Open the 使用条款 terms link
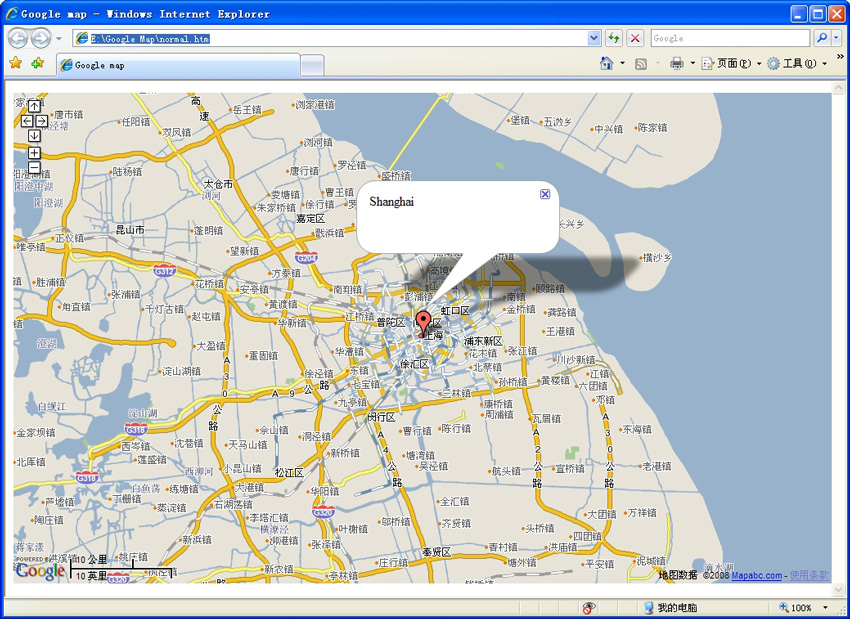The image size is (850, 619). (809, 576)
